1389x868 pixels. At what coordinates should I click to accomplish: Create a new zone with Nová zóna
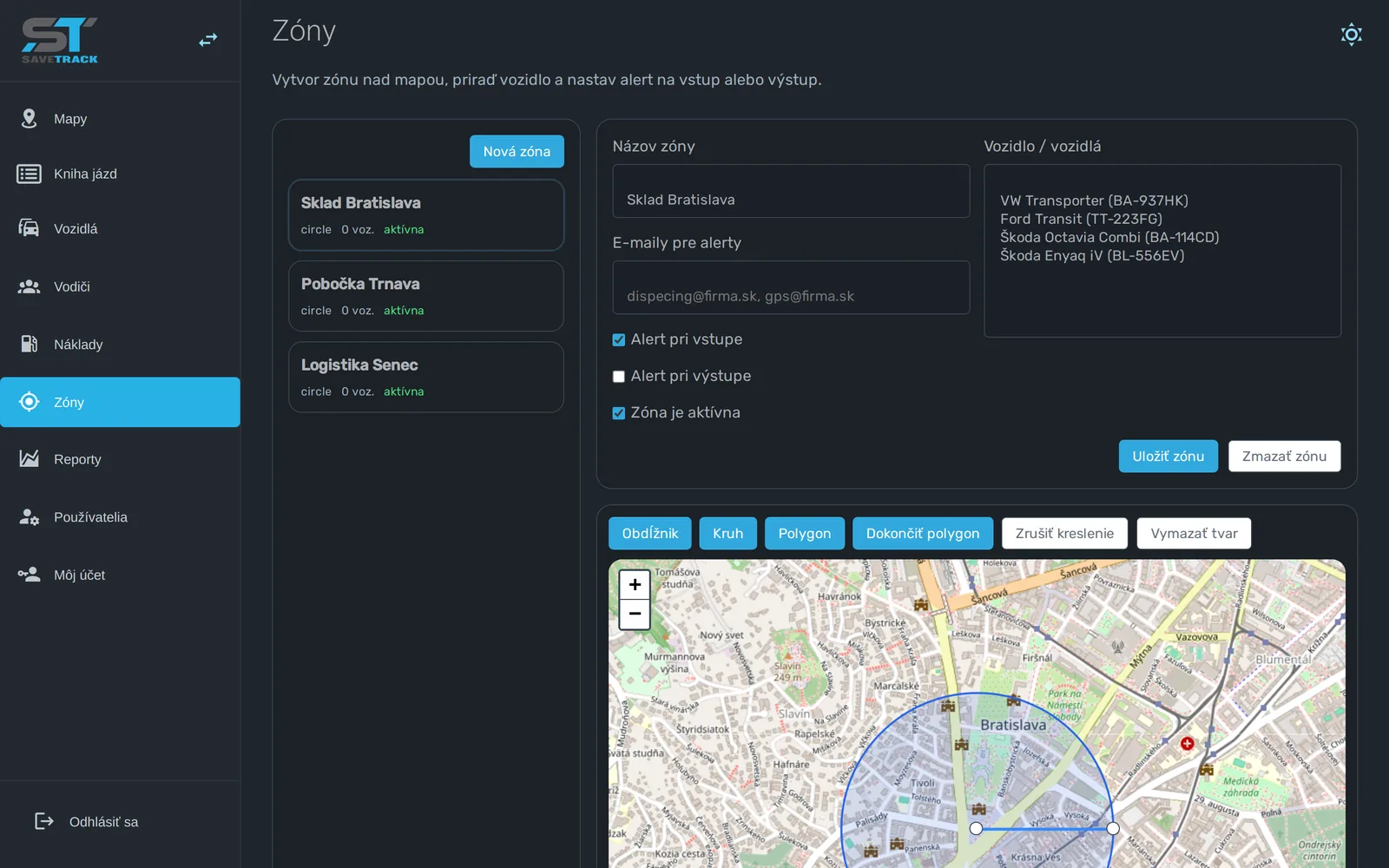click(x=517, y=151)
